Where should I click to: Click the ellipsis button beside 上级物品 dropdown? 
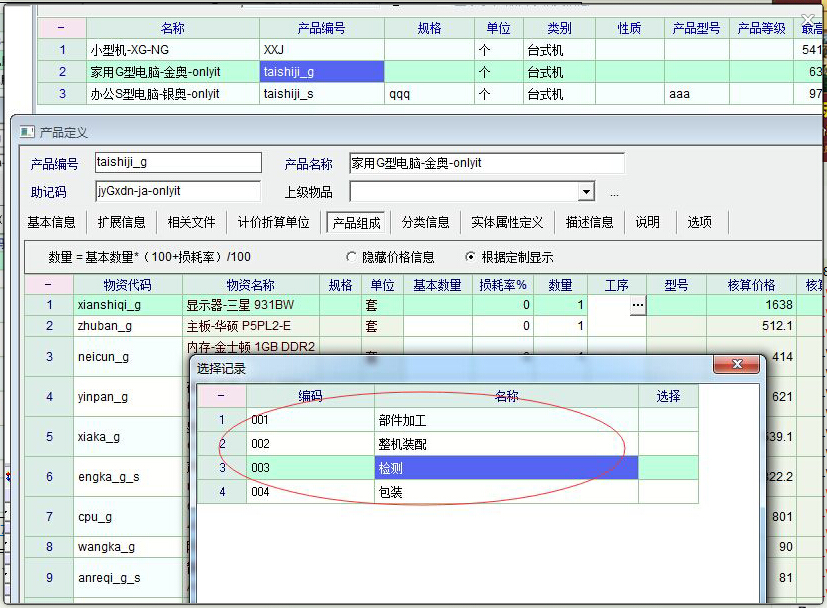614,193
